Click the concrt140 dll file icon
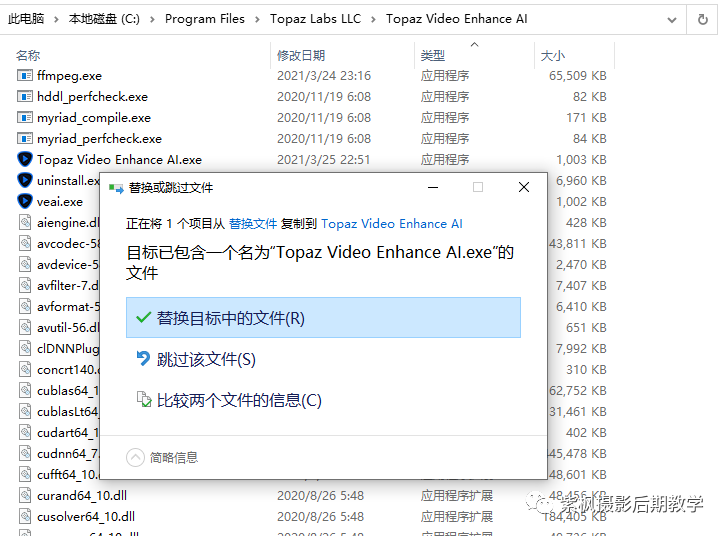 [25, 369]
